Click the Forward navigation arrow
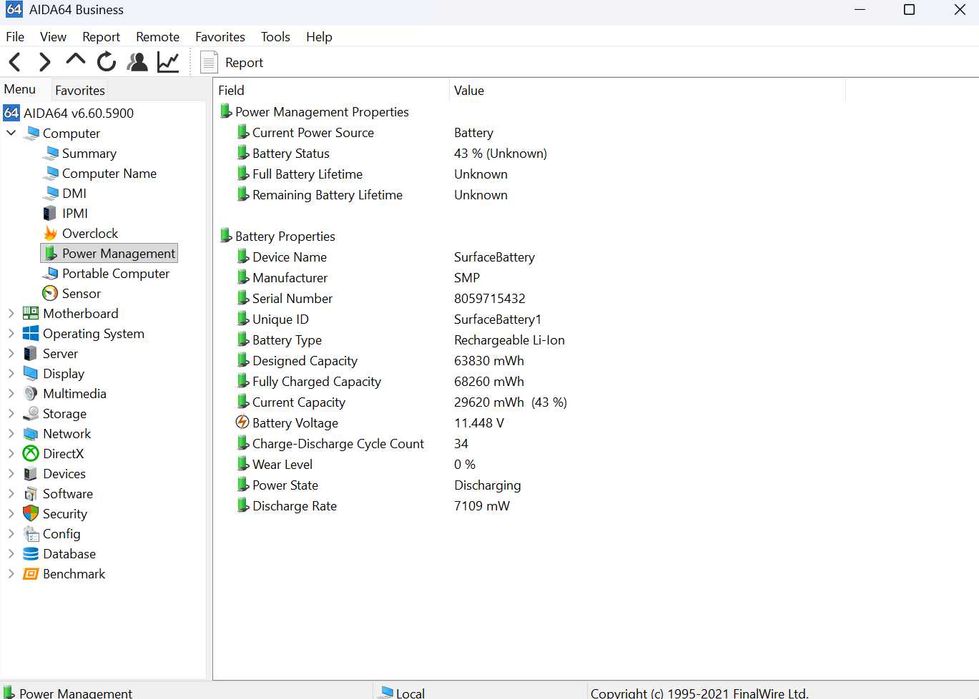 pyautogui.click(x=44, y=62)
